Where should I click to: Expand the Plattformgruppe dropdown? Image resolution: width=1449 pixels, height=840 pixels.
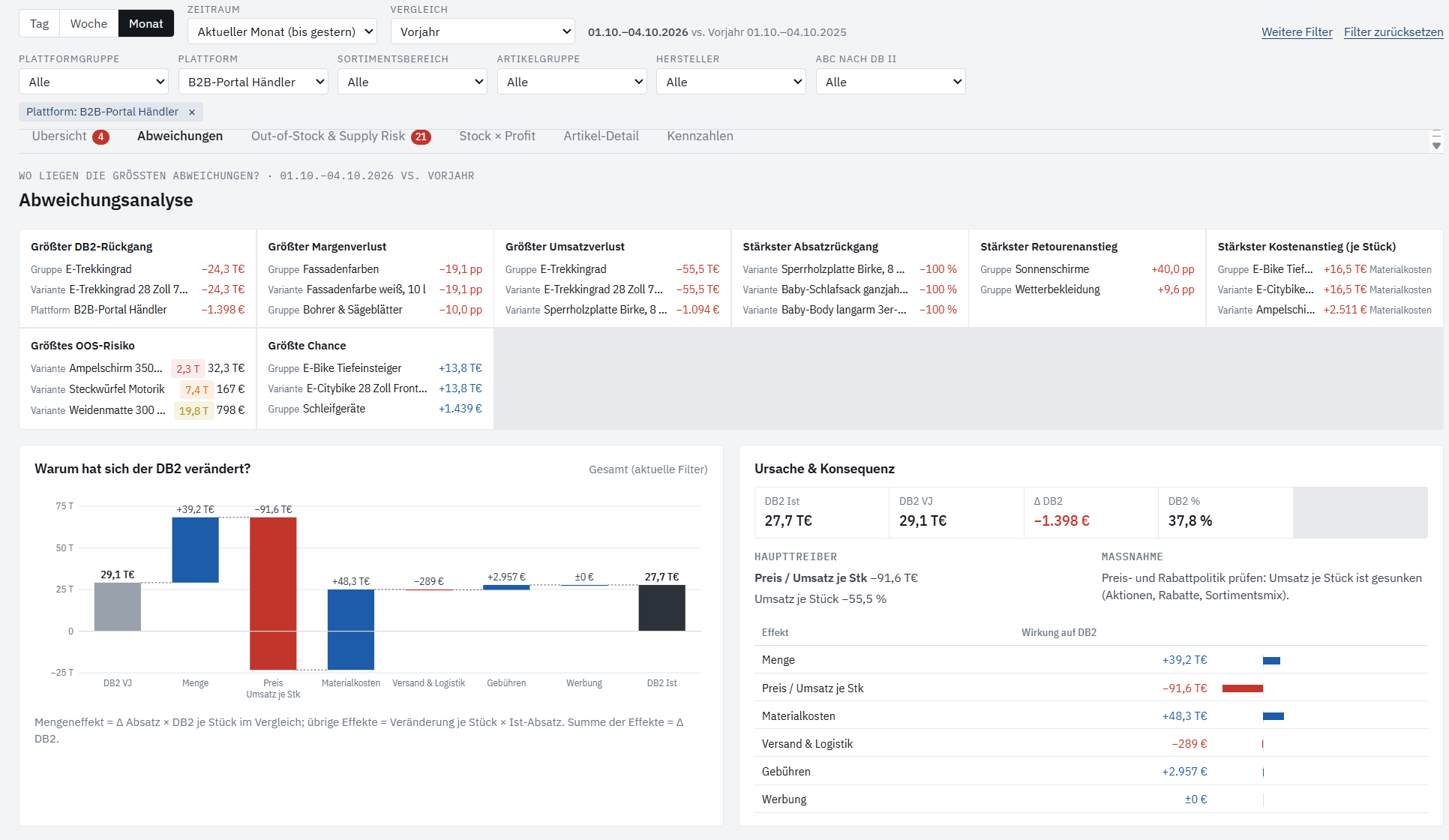(94, 82)
